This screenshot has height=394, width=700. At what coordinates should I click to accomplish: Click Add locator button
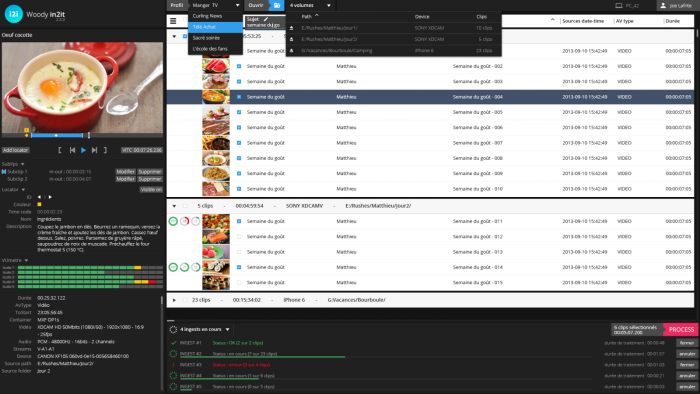16,150
